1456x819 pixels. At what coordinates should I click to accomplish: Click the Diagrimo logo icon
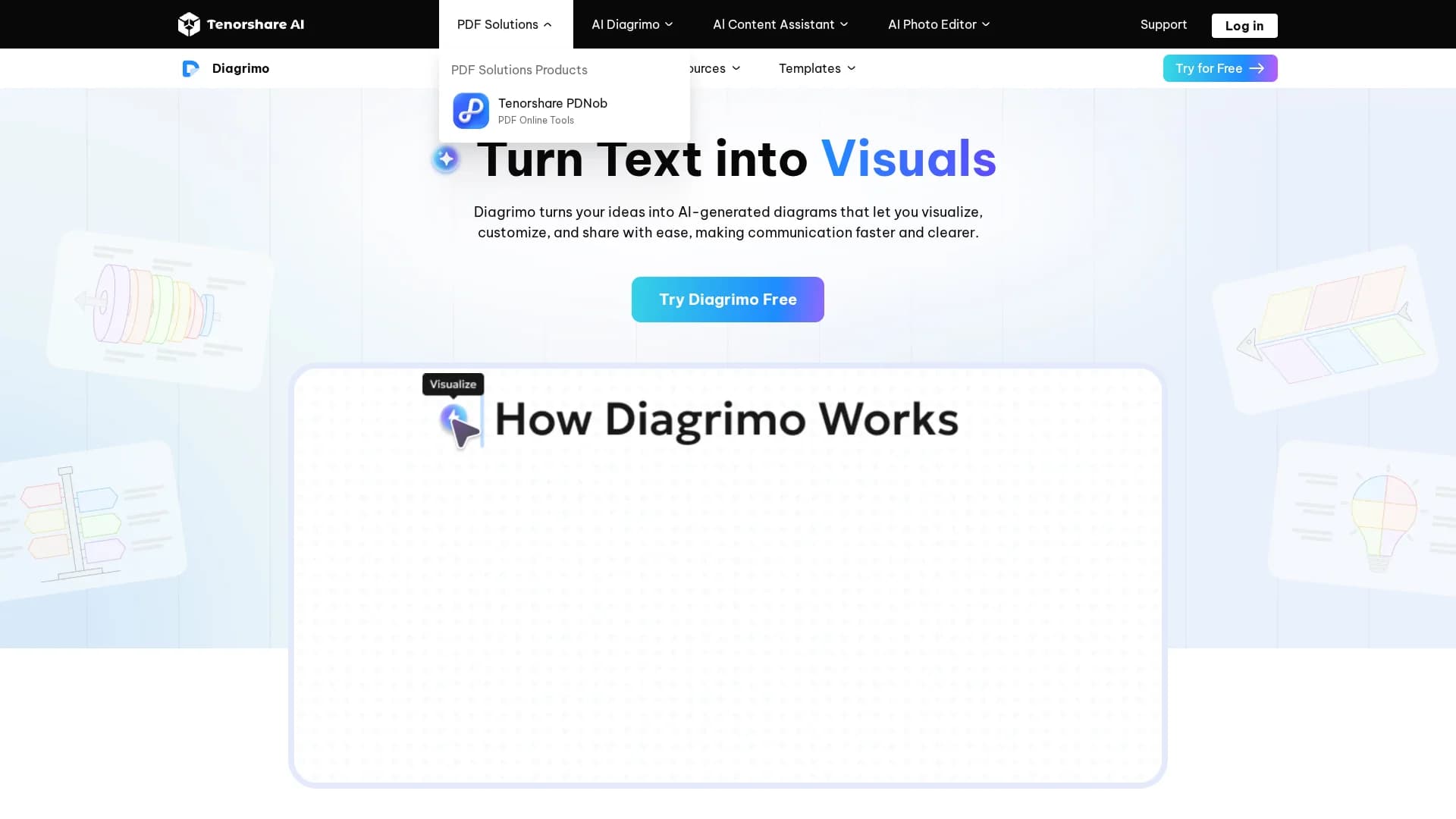pyautogui.click(x=190, y=68)
